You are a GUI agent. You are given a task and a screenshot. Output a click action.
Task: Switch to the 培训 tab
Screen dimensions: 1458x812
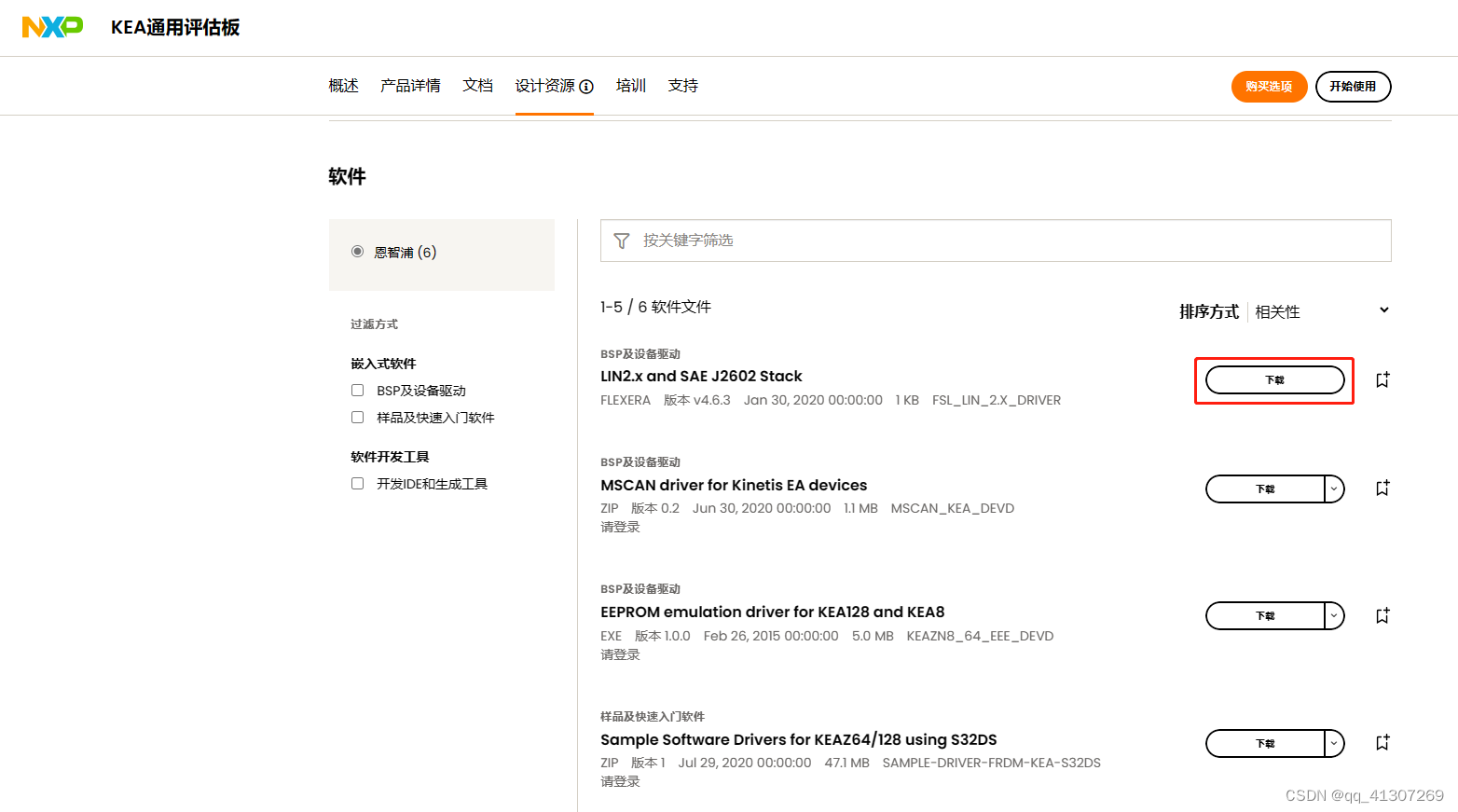point(630,85)
